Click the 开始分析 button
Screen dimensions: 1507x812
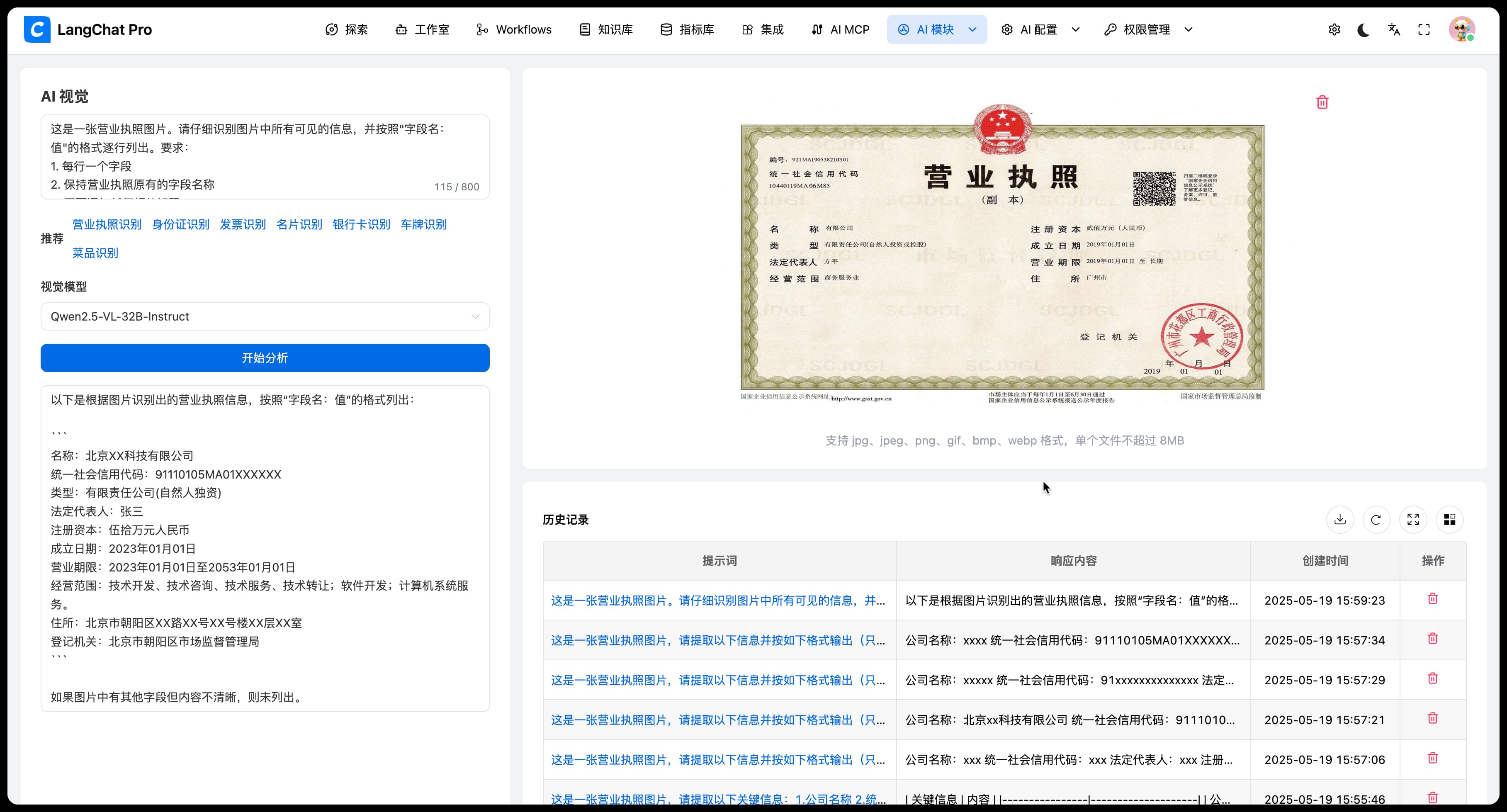point(265,358)
